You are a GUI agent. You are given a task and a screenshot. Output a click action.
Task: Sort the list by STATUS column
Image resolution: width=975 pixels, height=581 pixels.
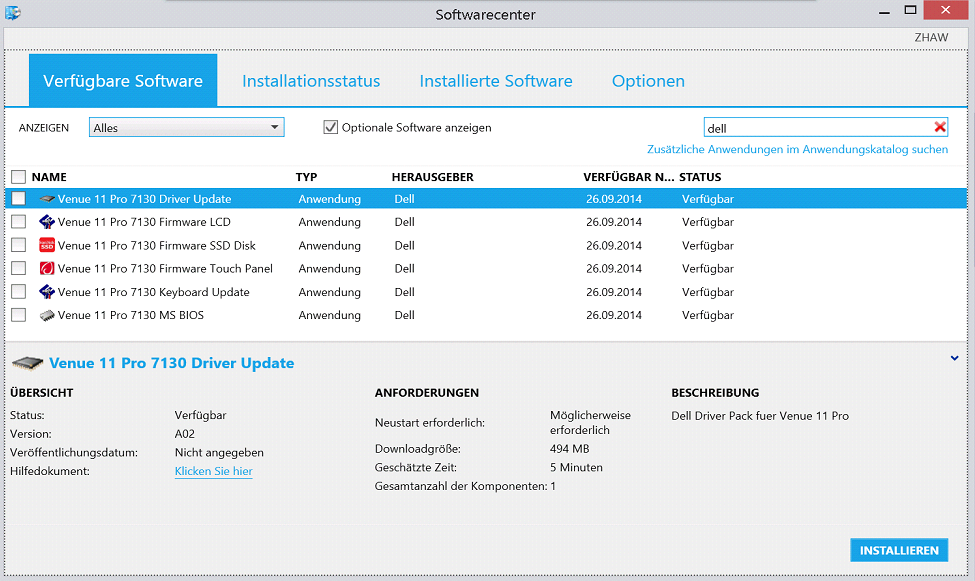(x=700, y=177)
